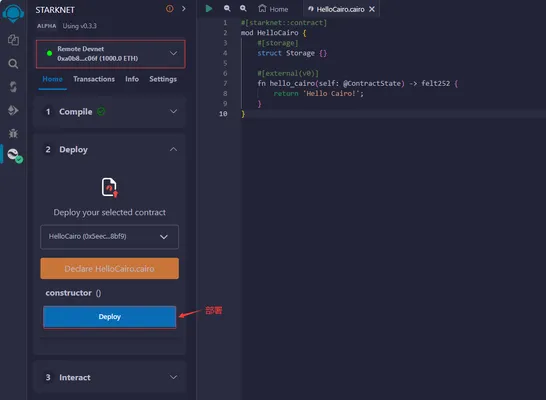Click the green compile success checkmark
546x400 pixels.
tap(101, 112)
